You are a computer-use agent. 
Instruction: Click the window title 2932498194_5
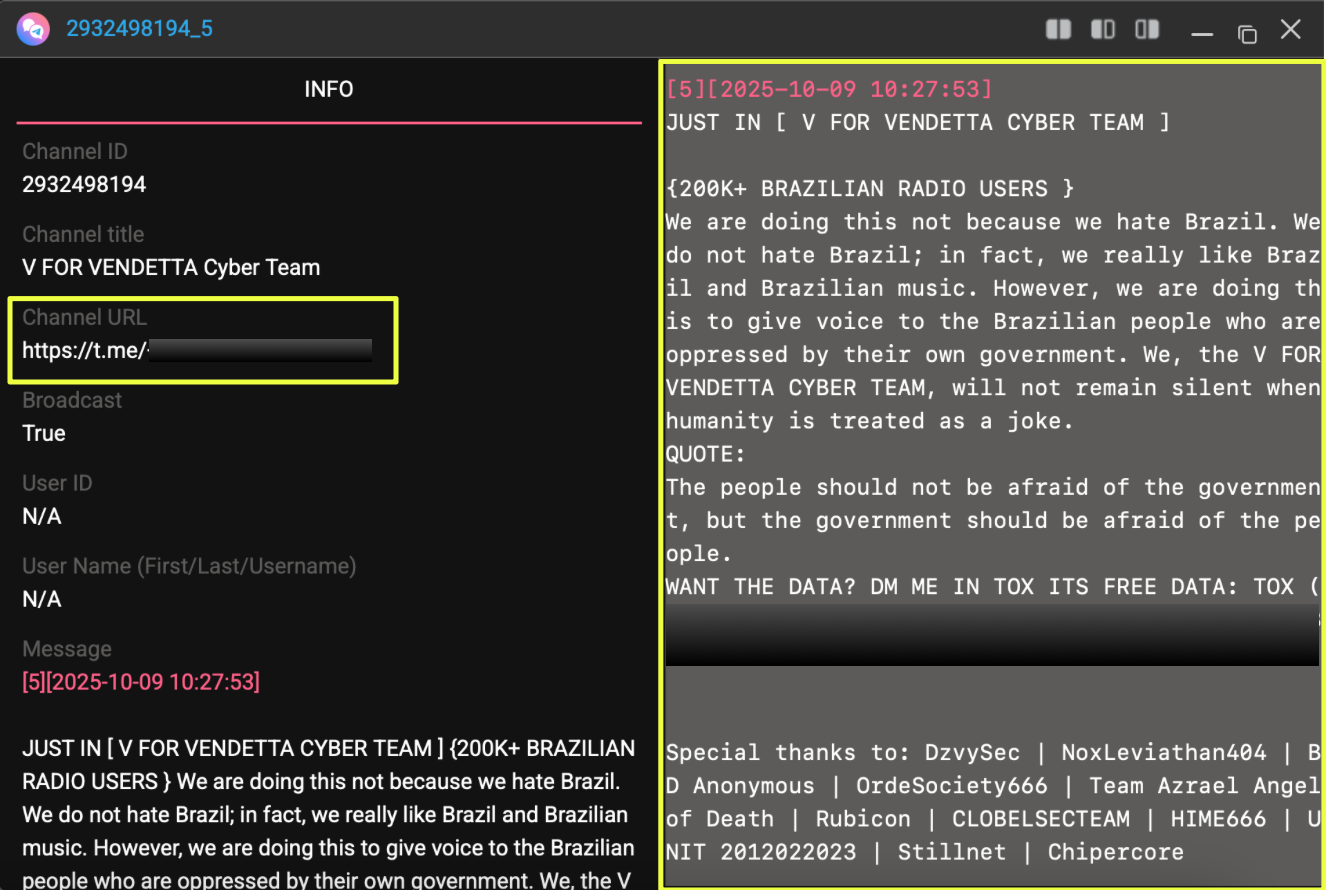tap(139, 28)
